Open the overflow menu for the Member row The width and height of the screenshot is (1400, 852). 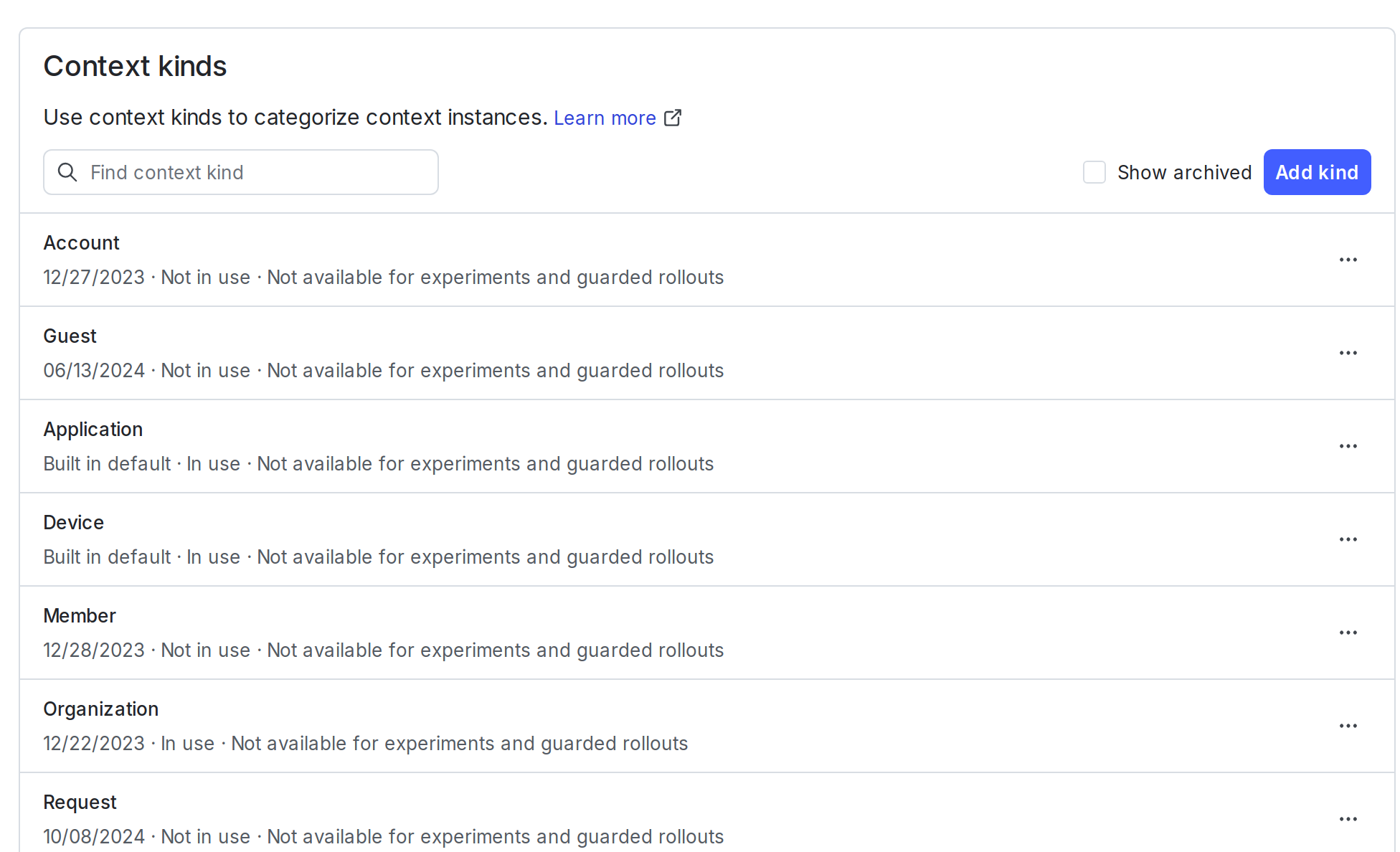coord(1348,632)
